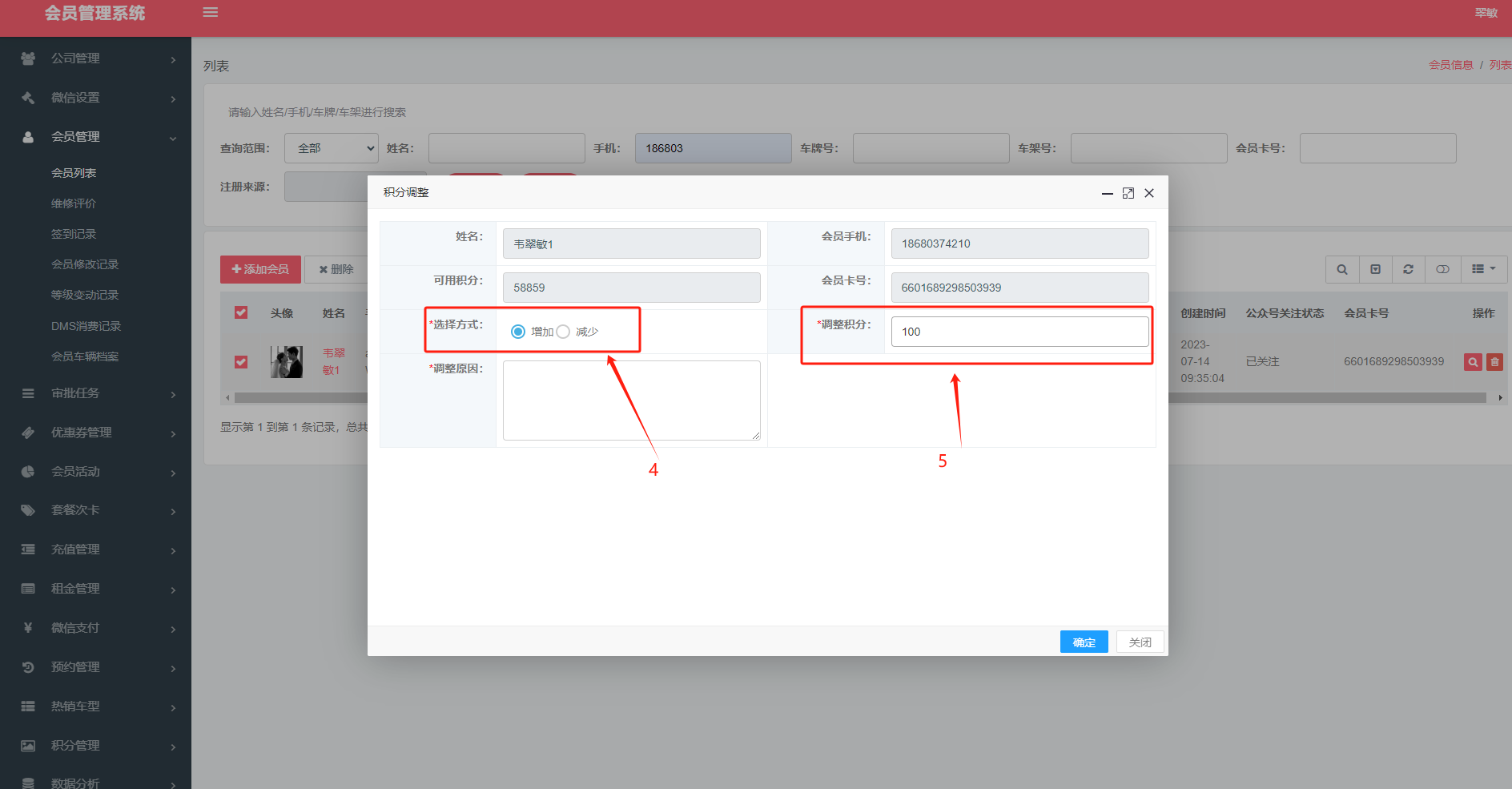This screenshot has height=789, width=1512.
Task: Open the columns list dropdown button
Action: pyautogui.click(x=1484, y=269)
